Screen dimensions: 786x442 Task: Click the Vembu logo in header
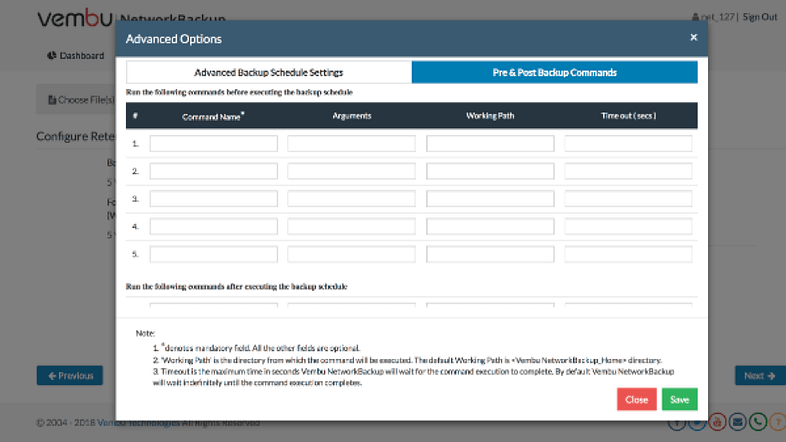(x=75, y=19)
